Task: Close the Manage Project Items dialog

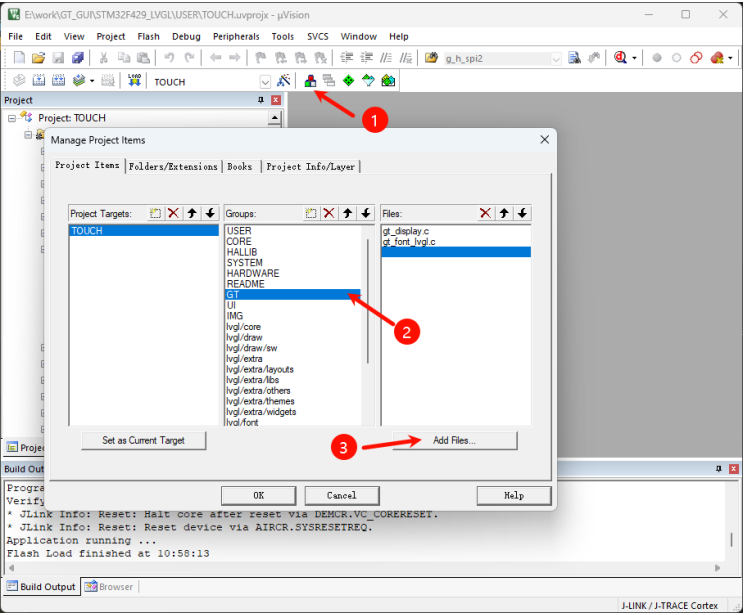Action: (544, 140)
